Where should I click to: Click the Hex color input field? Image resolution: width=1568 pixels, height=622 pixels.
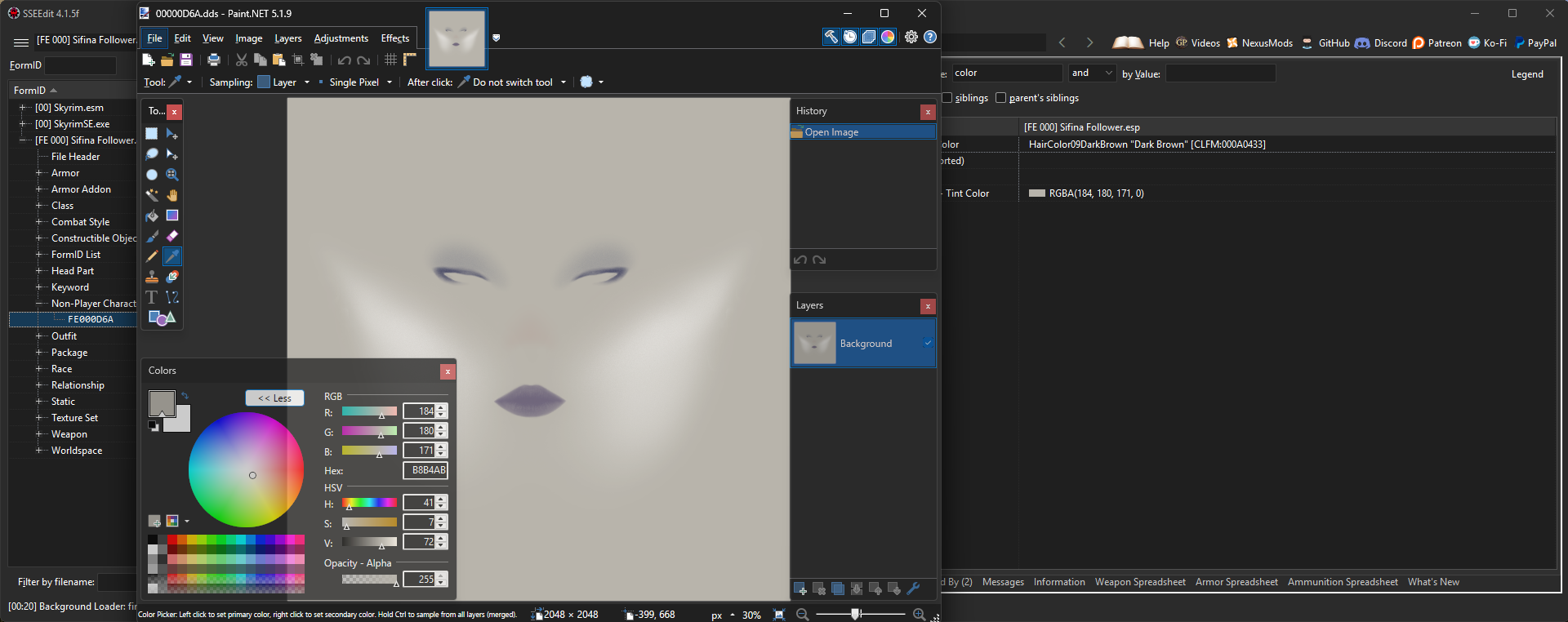point(425,470)
